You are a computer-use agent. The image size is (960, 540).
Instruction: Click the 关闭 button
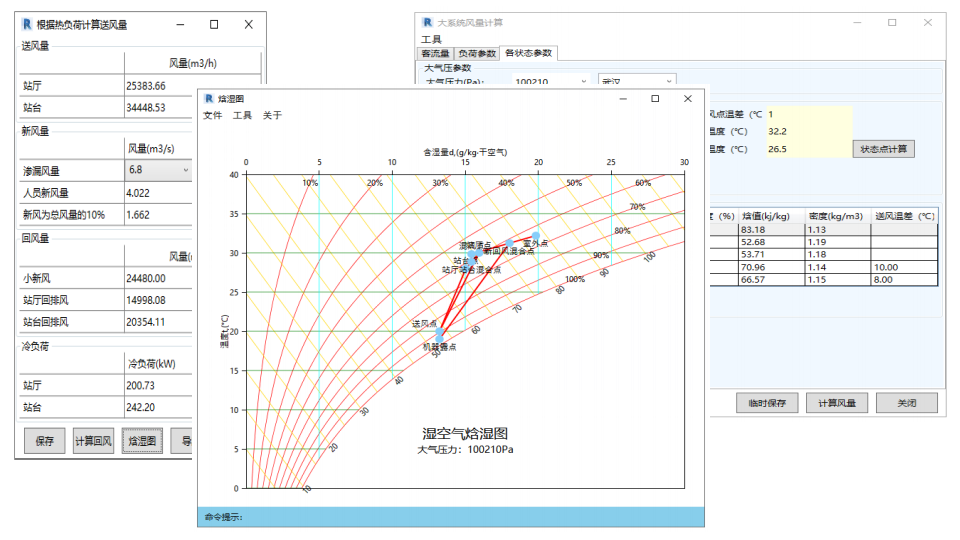[x=907, y=403]
